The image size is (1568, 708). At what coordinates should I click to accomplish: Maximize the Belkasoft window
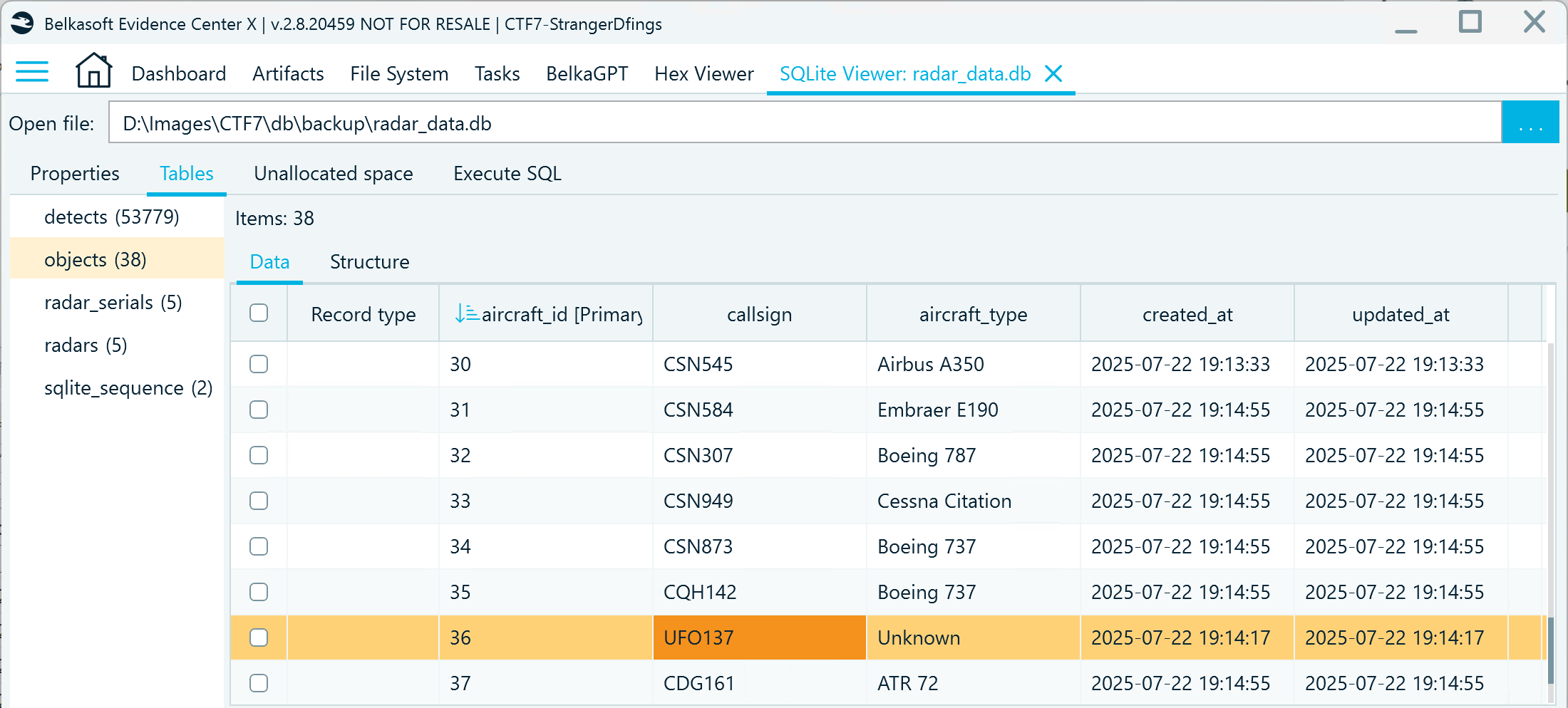(x=1470, y=22)
